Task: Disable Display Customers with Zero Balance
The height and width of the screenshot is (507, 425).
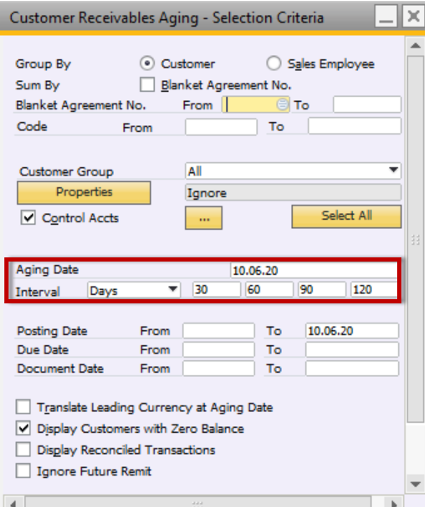Action: pyautogui.click(x=23, y=428)
